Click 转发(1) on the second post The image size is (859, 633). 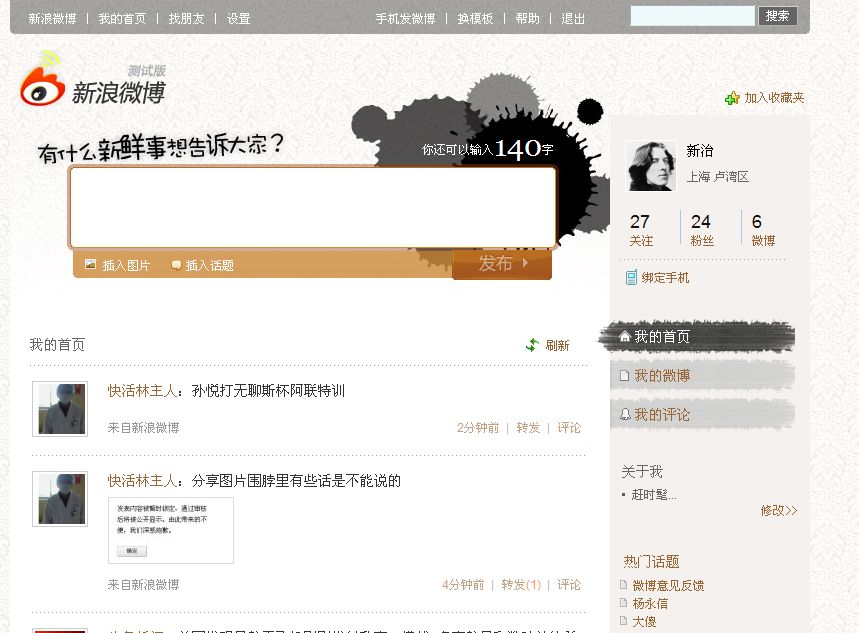point(521,585)
